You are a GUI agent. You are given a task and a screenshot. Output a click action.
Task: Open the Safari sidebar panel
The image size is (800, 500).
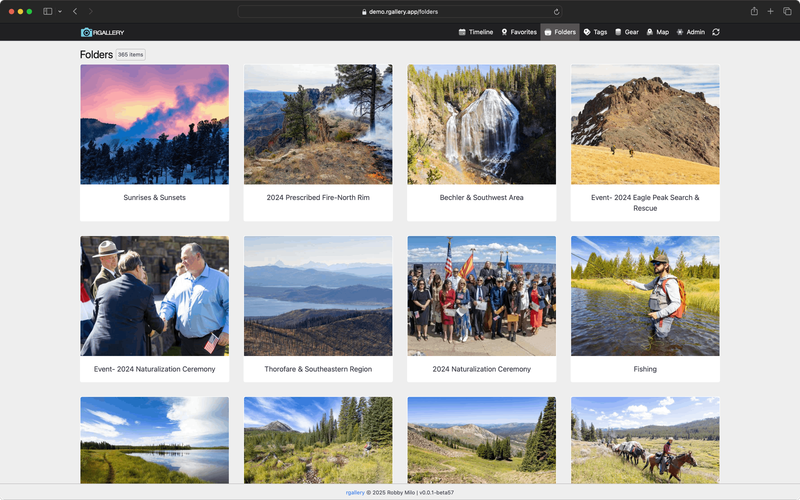[47, 11]
